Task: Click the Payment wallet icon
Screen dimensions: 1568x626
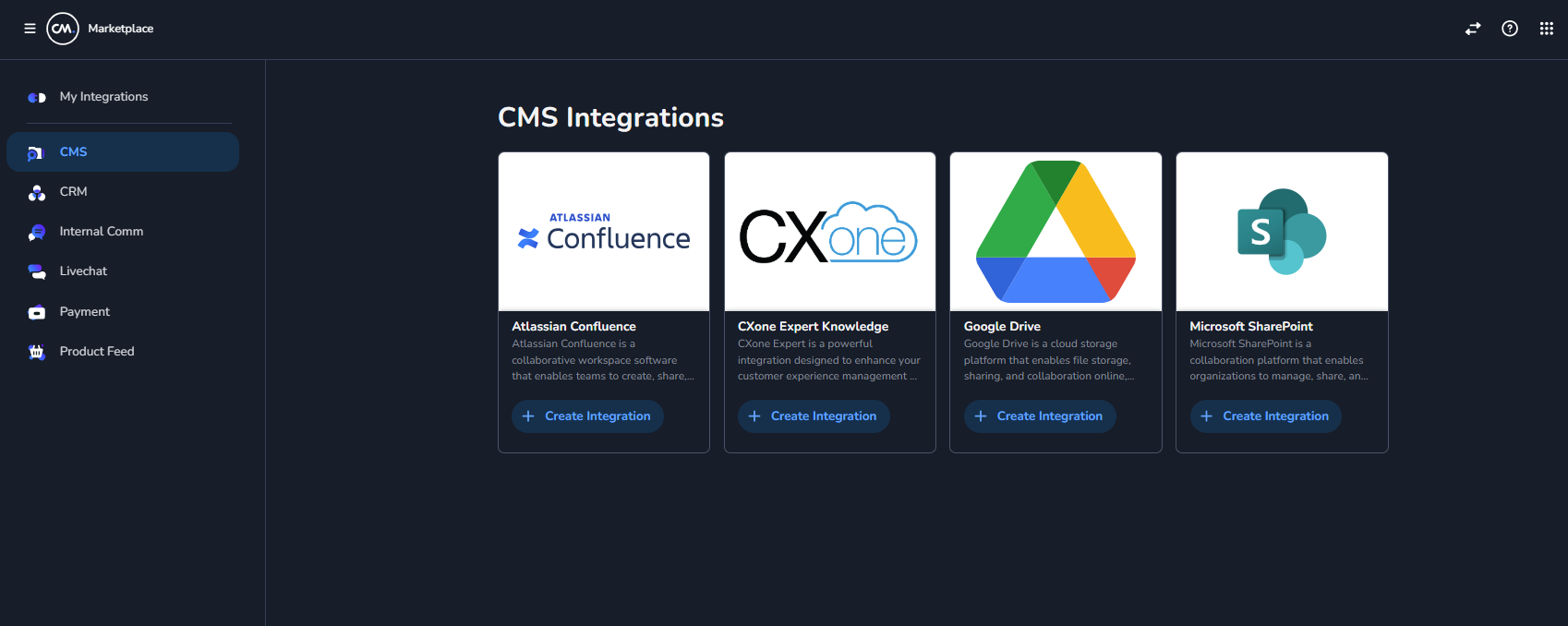Action: pos(37,312)
